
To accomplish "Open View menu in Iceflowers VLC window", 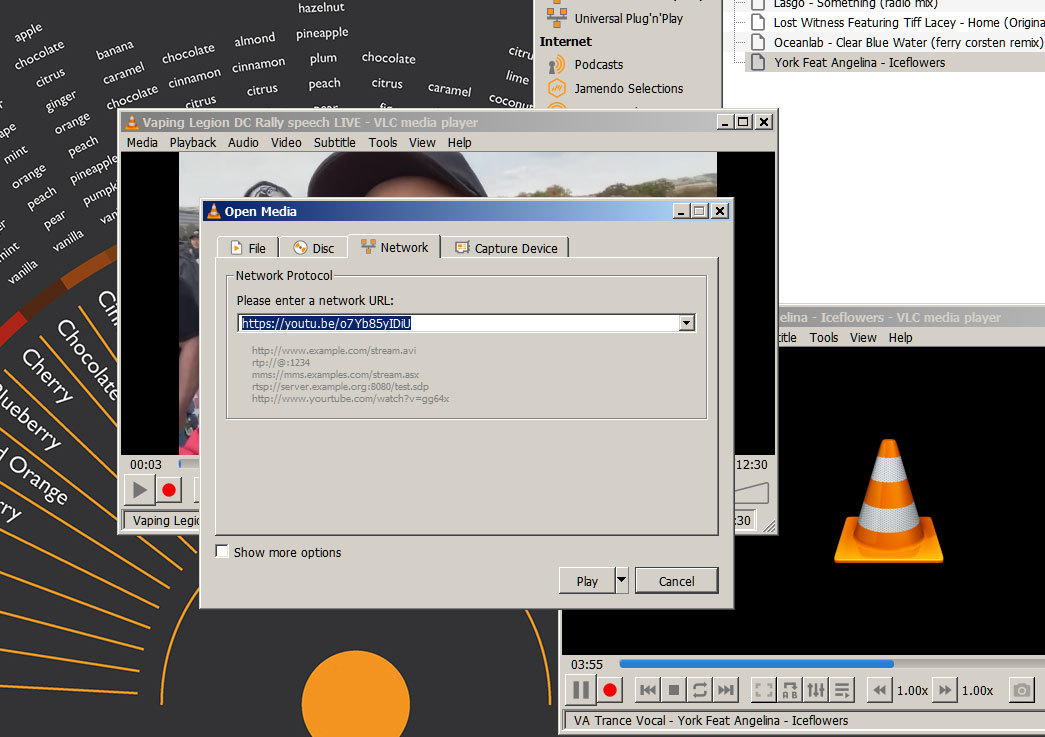I will click(863, 338).
